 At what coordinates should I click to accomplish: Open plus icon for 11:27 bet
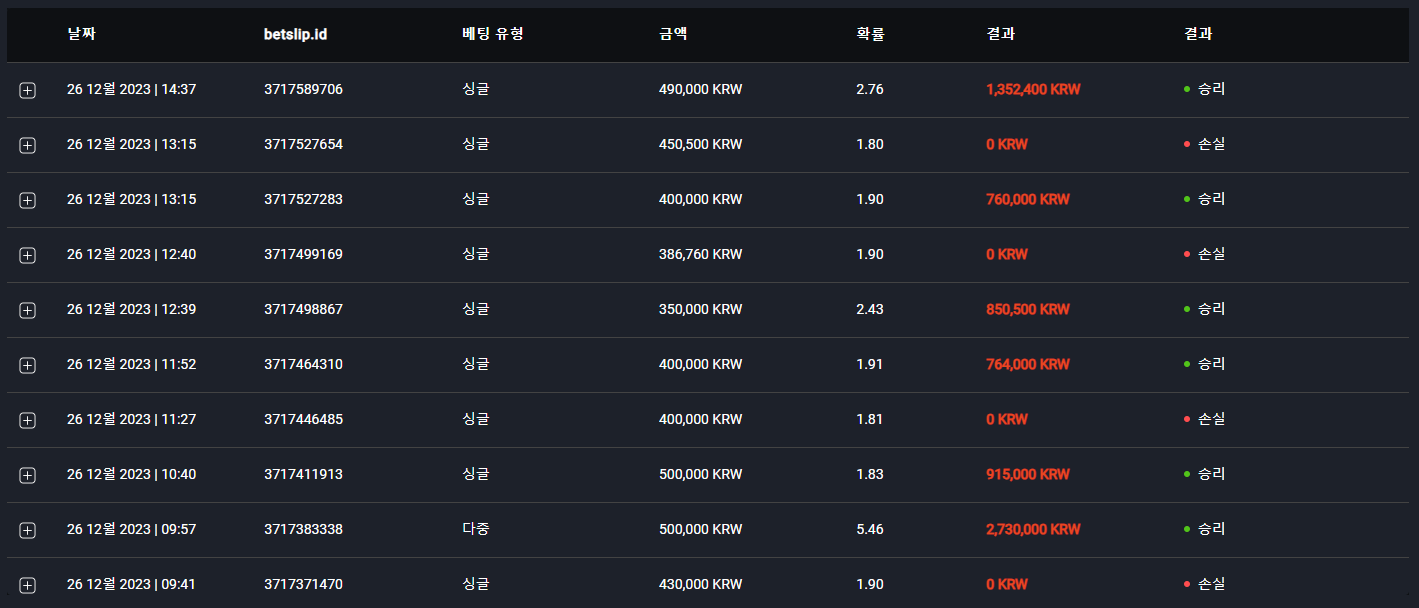(27, 420)
